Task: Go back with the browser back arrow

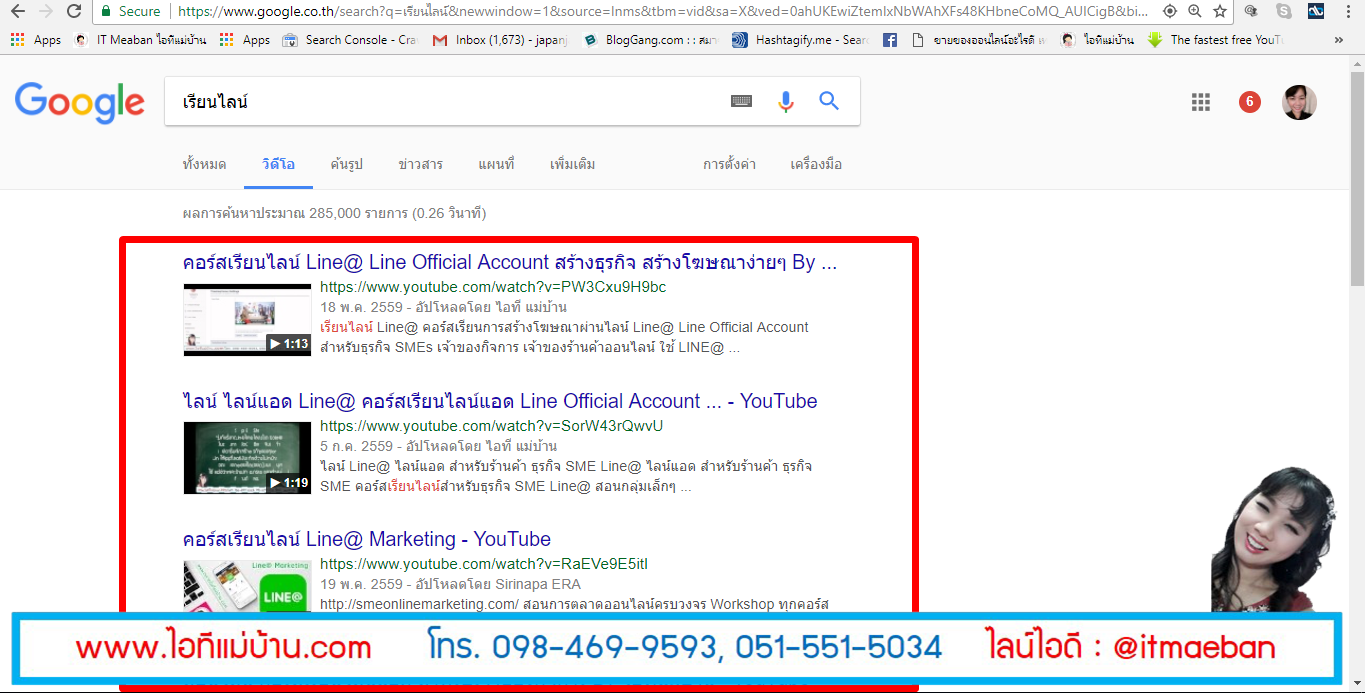Action: [17, 11]
